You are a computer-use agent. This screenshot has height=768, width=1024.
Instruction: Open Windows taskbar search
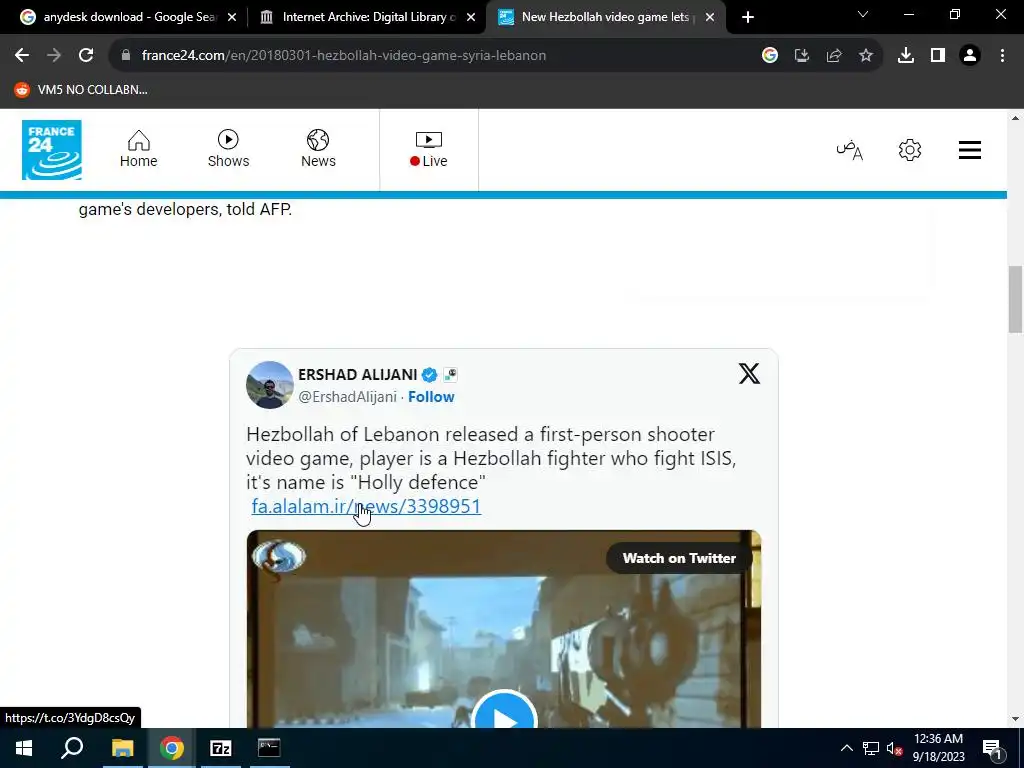point(72,748)
